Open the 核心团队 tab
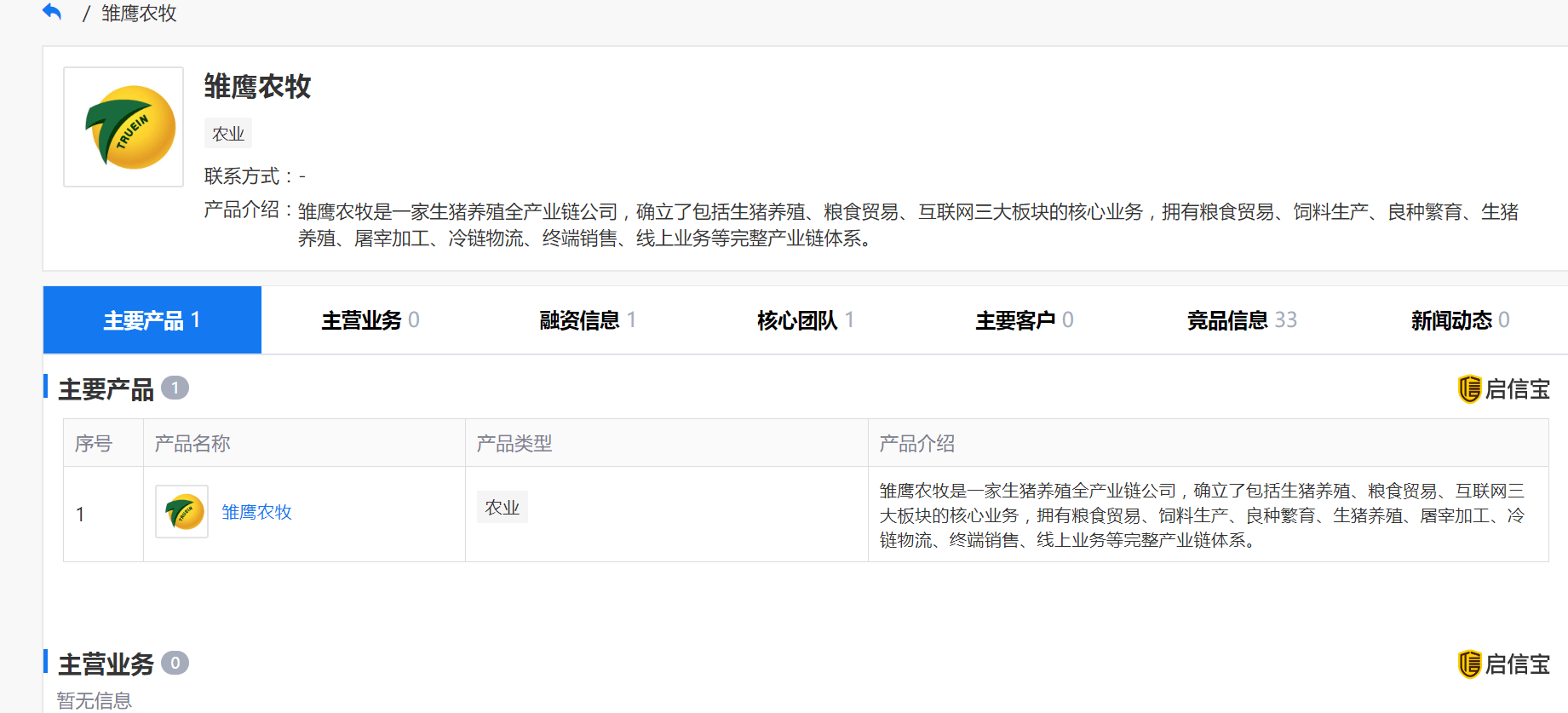Screen dimensions: 1568x713 [807, 320]
